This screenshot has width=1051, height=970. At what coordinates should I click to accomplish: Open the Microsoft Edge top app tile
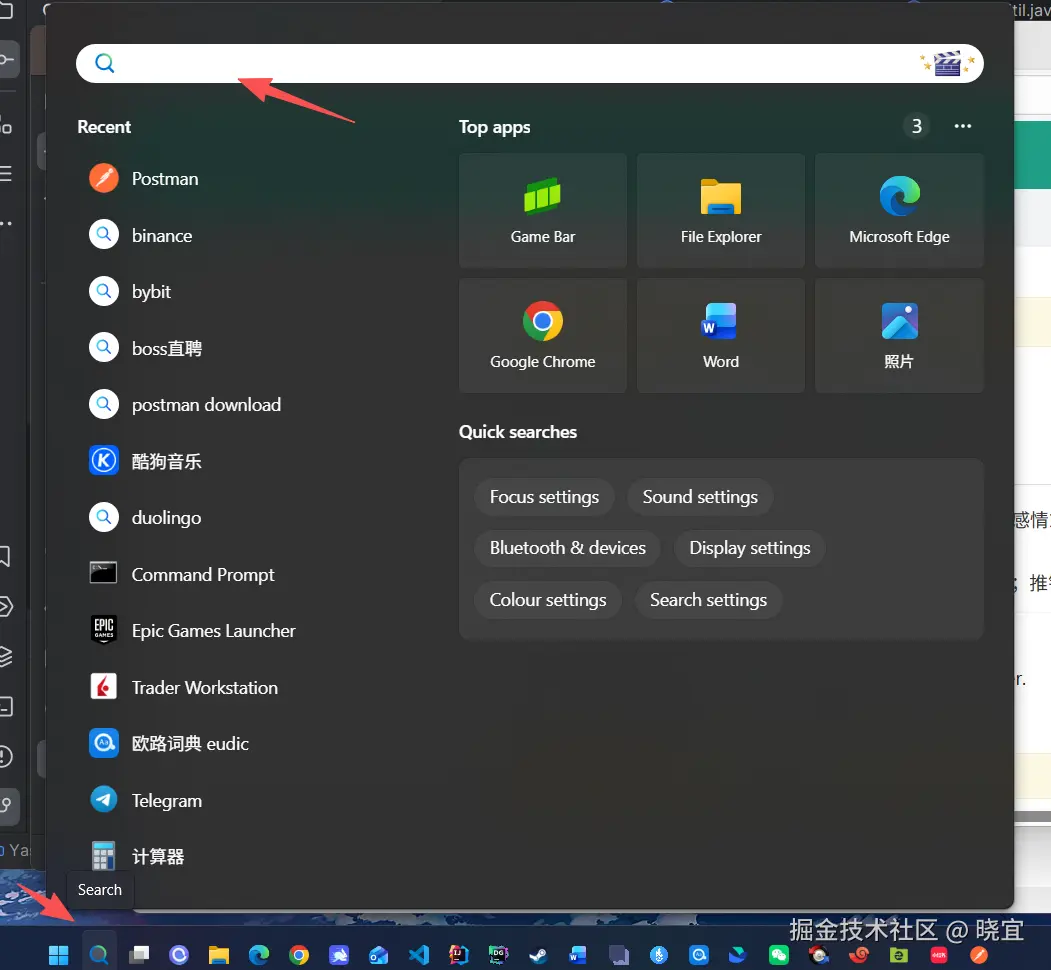(899, 210)
